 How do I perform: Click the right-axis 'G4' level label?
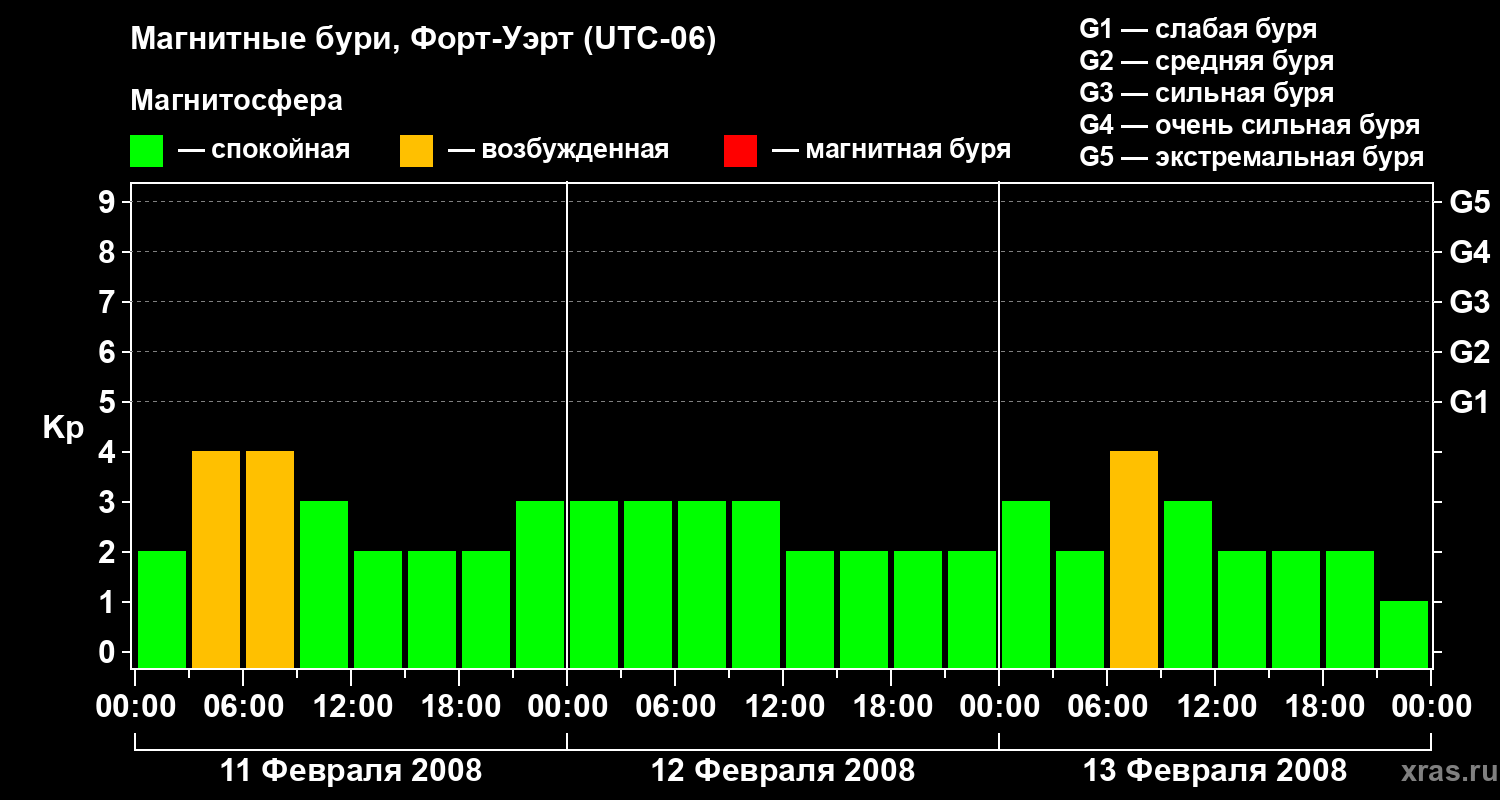pyautogui.click(x=1469, y=252)
